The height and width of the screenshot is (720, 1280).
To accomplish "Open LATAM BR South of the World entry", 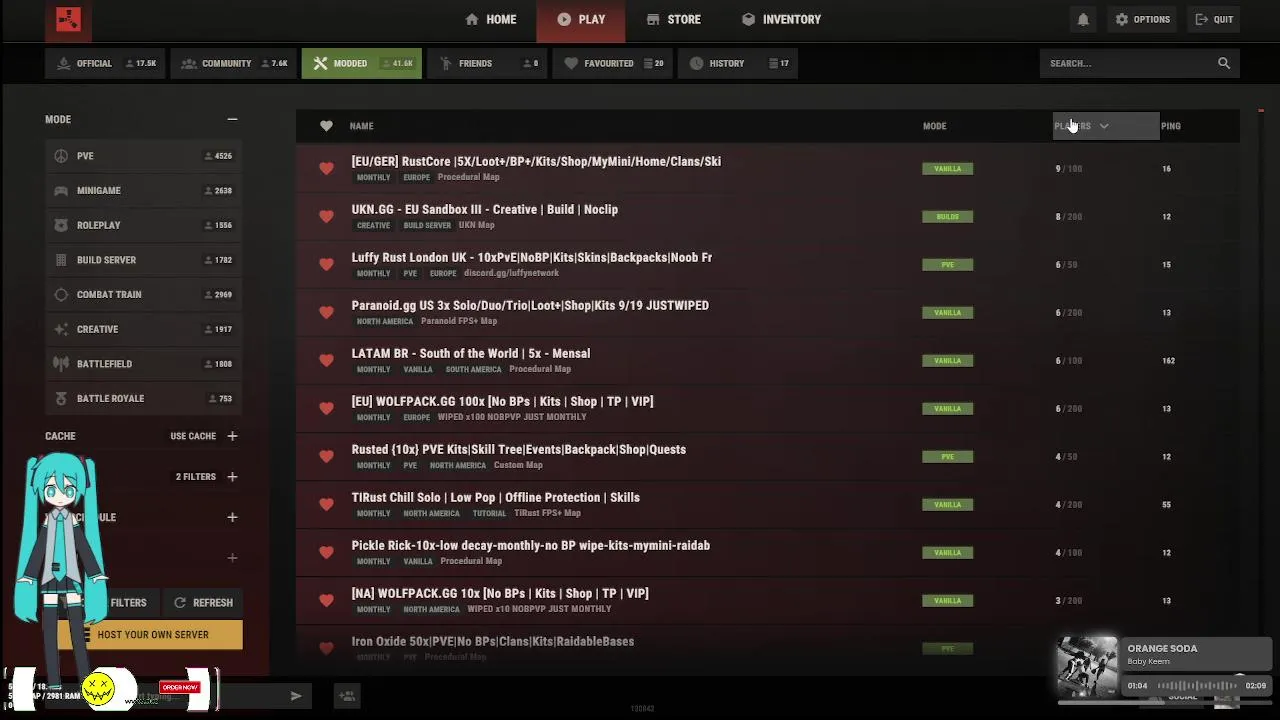I will coord(768,360).
